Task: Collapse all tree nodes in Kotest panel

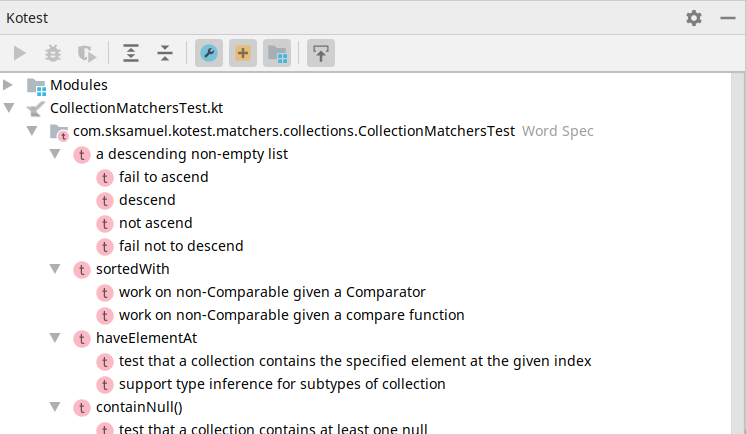Action: point(165,53)
